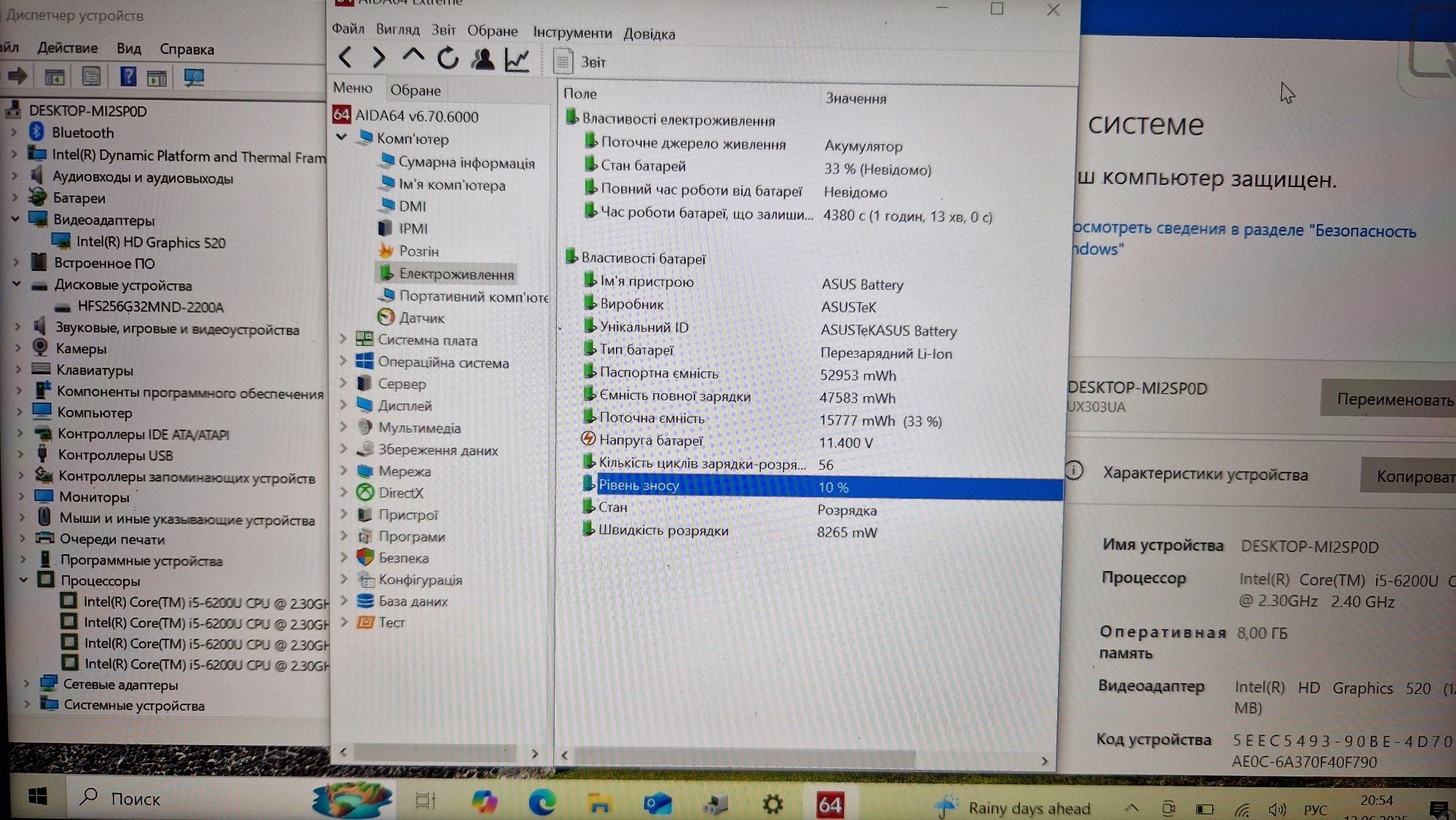
Task: Open the Windows Start menu
Action: coord(38,797)
